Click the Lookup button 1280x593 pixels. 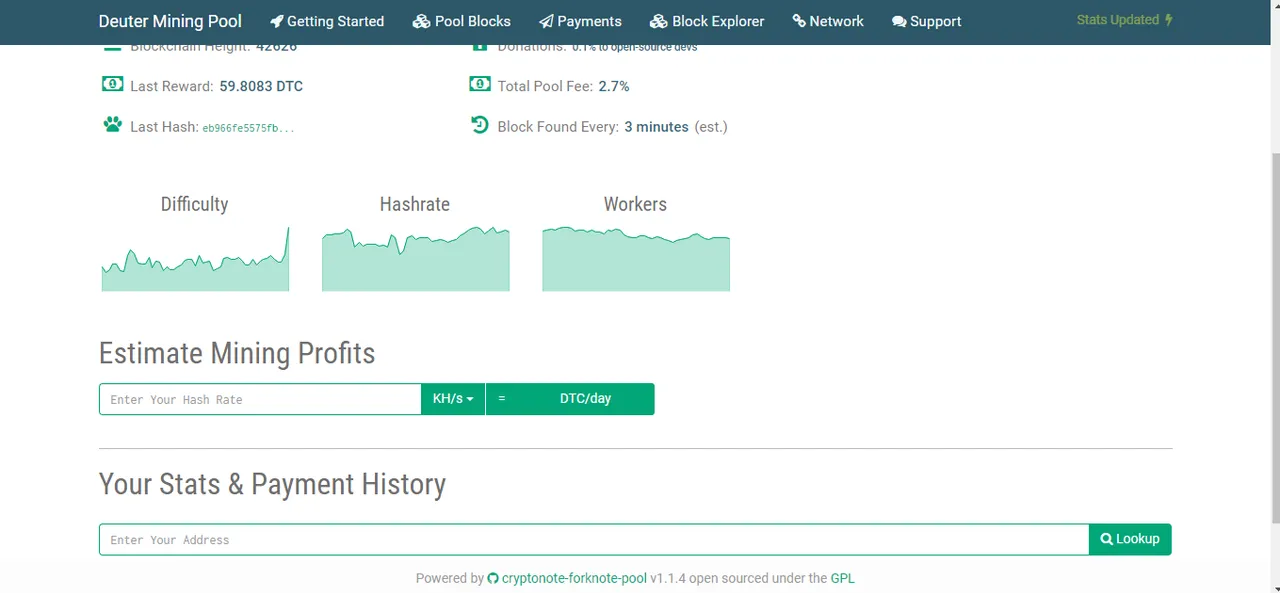(1130, 539)
